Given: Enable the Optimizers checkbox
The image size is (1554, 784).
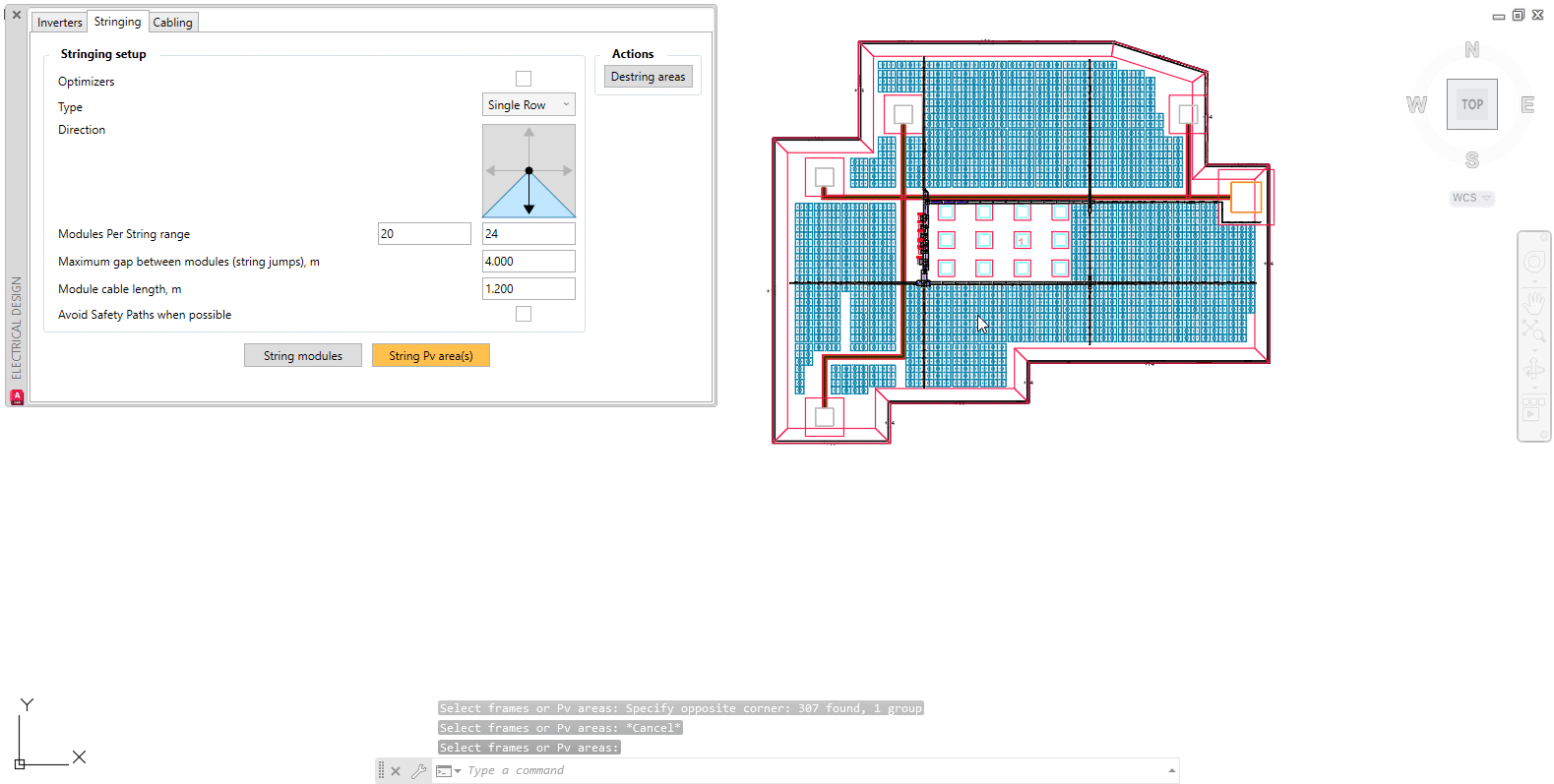Looking at the screenshot, I should [524, 79].
